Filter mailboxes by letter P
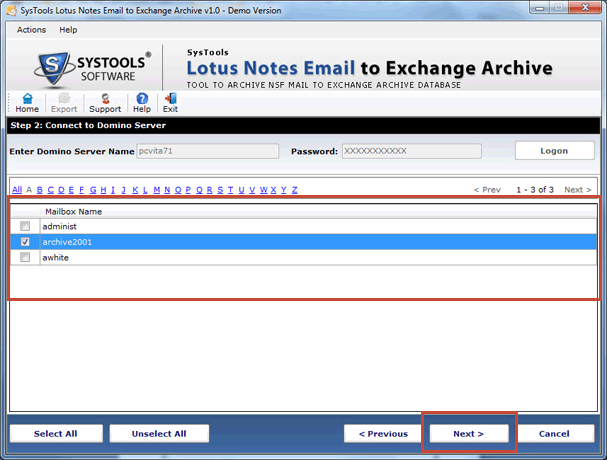The image size is (607, 460). (x=188, y=190)
